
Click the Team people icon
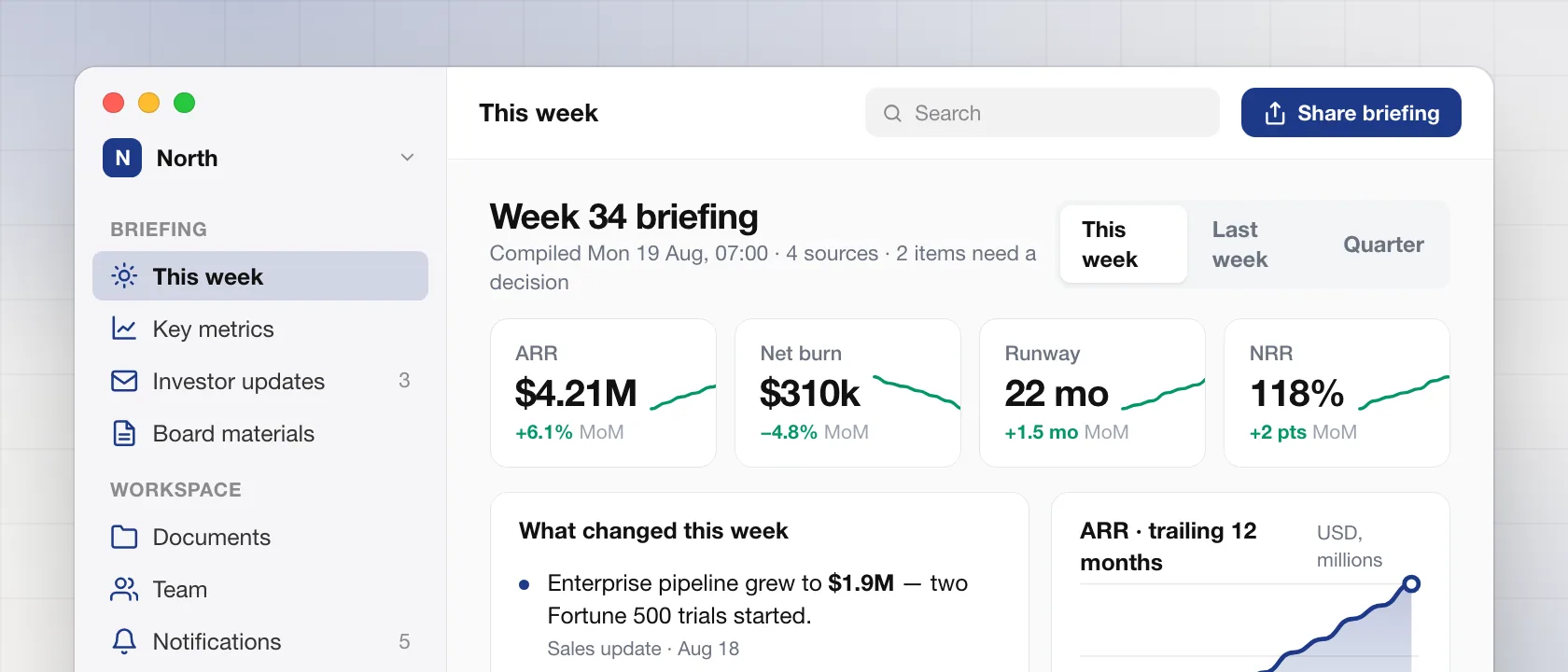pyautogui.click(x=124, y=589)
